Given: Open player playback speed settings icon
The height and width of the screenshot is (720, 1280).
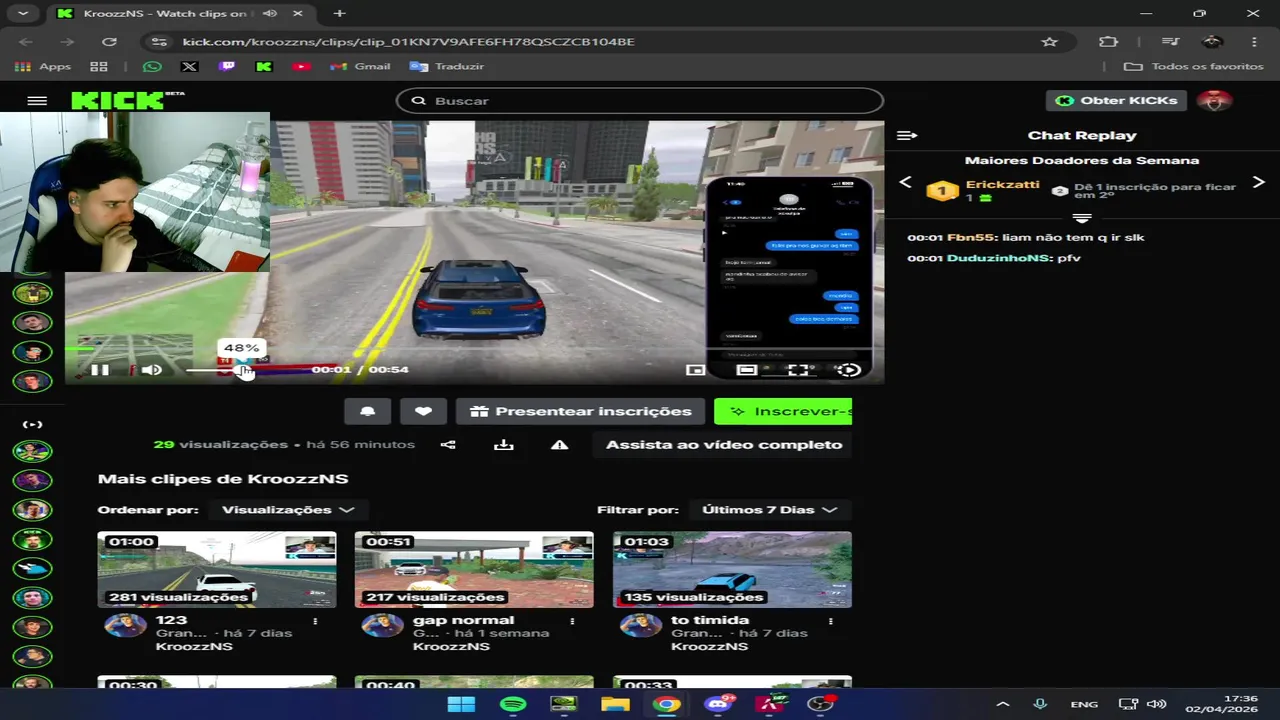Looking at the screenshot, I should [x=848, y=370].
